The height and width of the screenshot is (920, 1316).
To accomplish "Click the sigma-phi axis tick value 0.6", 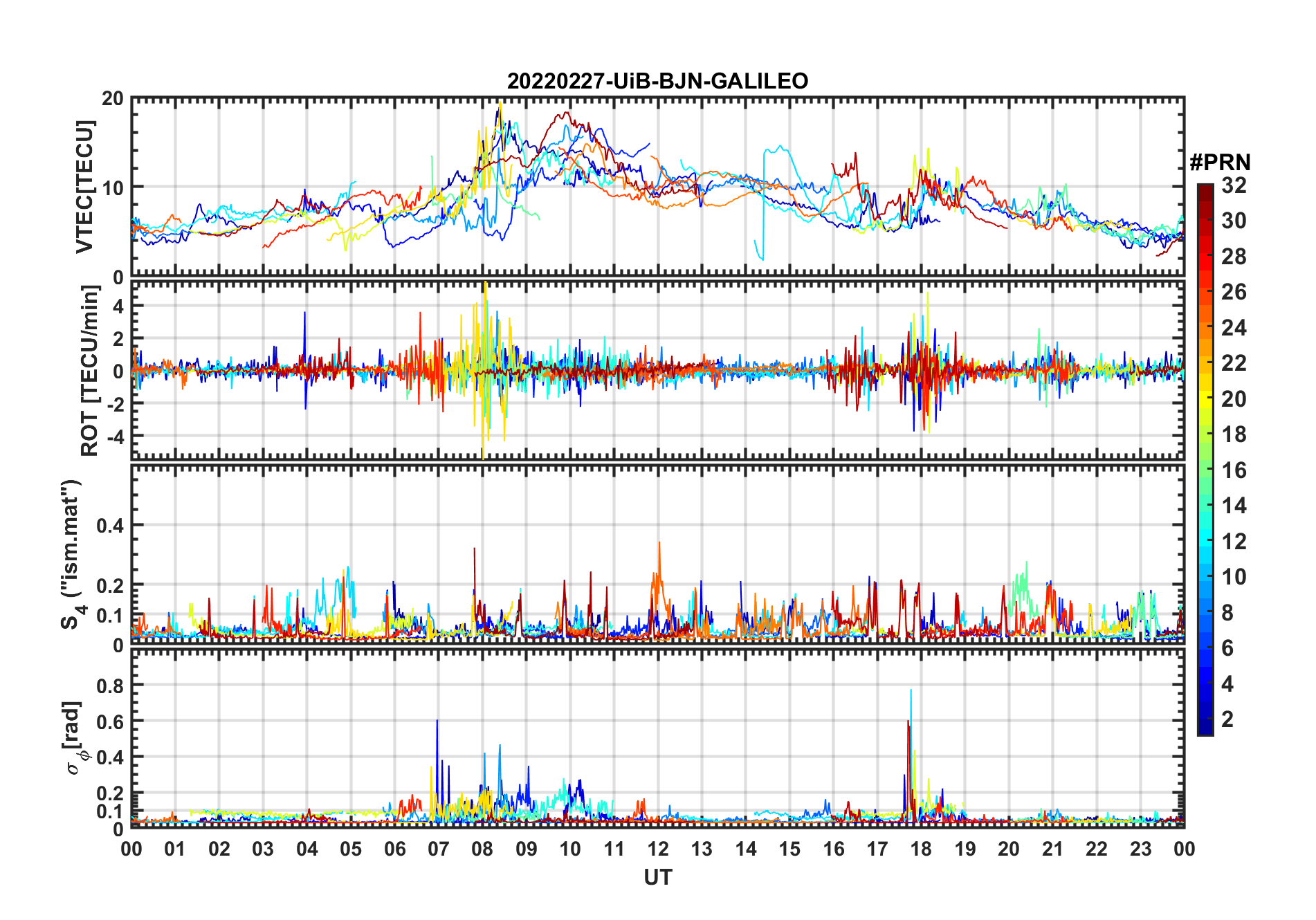I will click(x=110, y=721).
